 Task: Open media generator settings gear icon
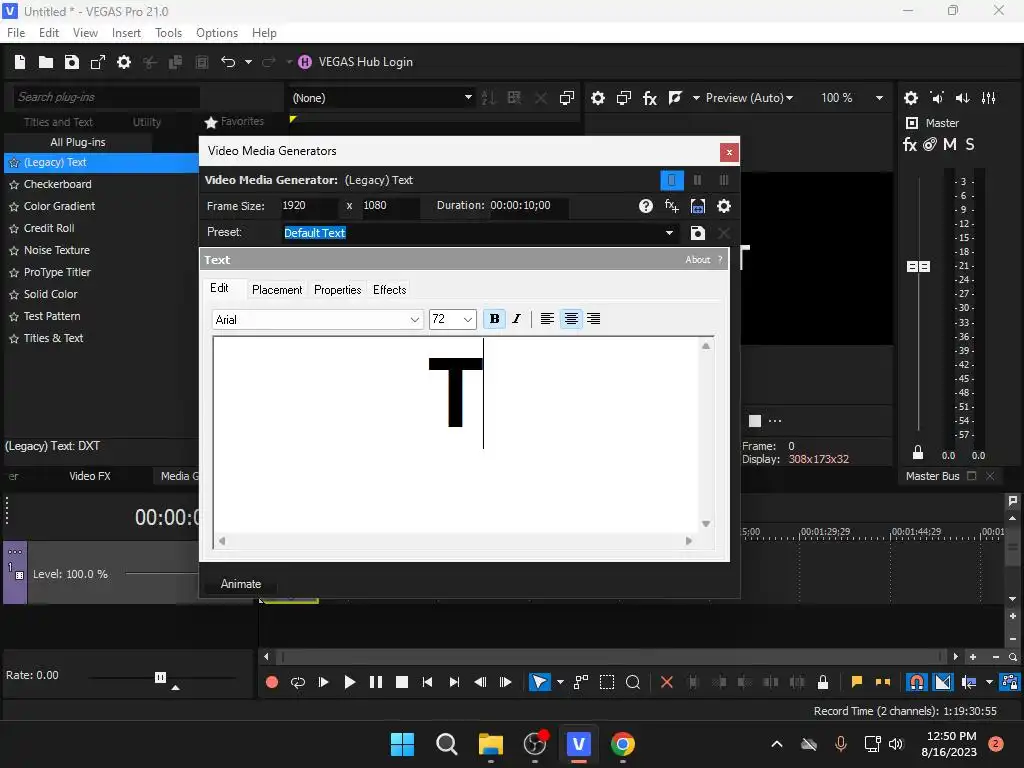tap(724, 206)
